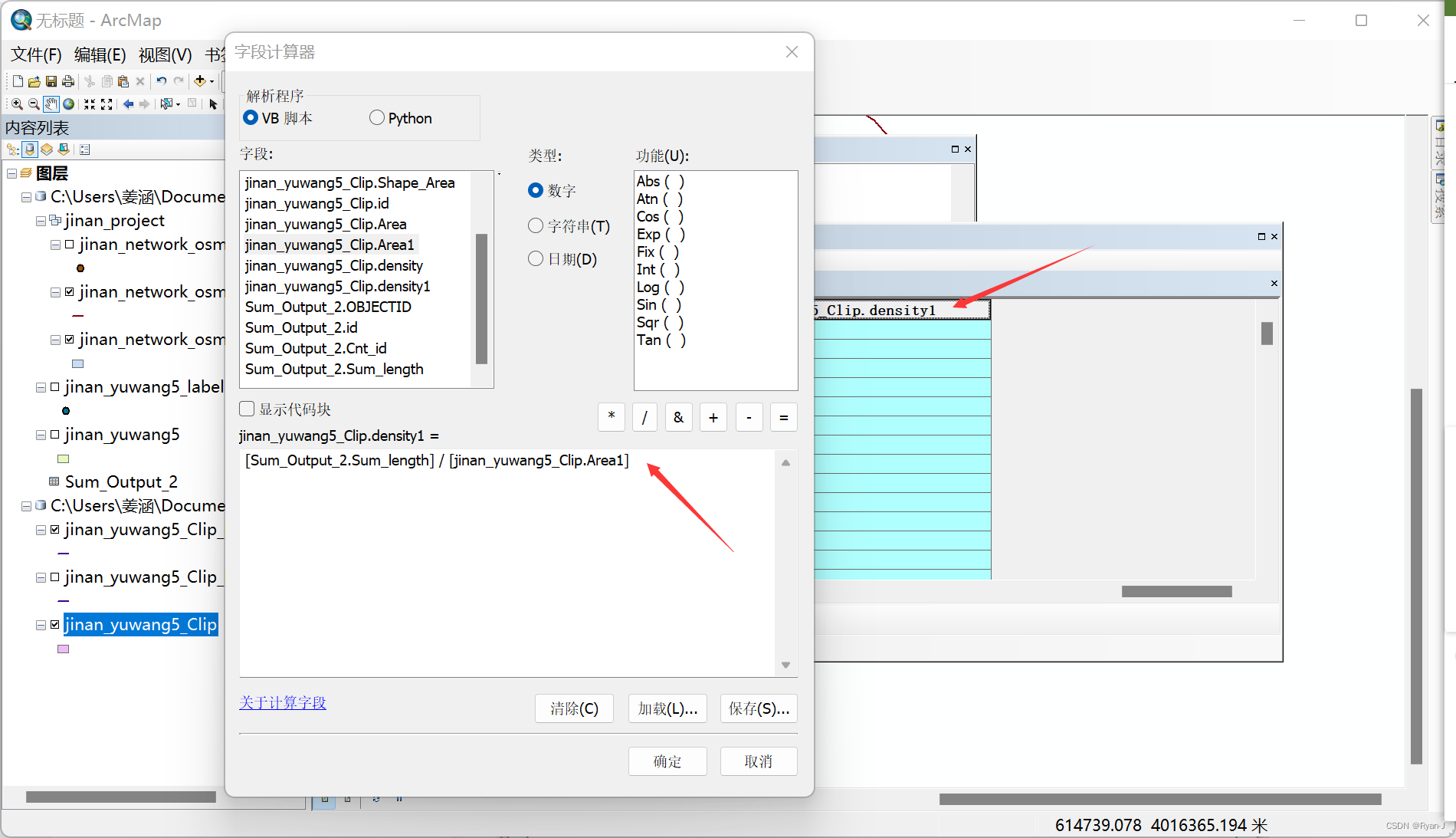Open the Add Data dropdown arrow
The width and height of the screenshot is (1456, 838).
[x=212, y=82]
